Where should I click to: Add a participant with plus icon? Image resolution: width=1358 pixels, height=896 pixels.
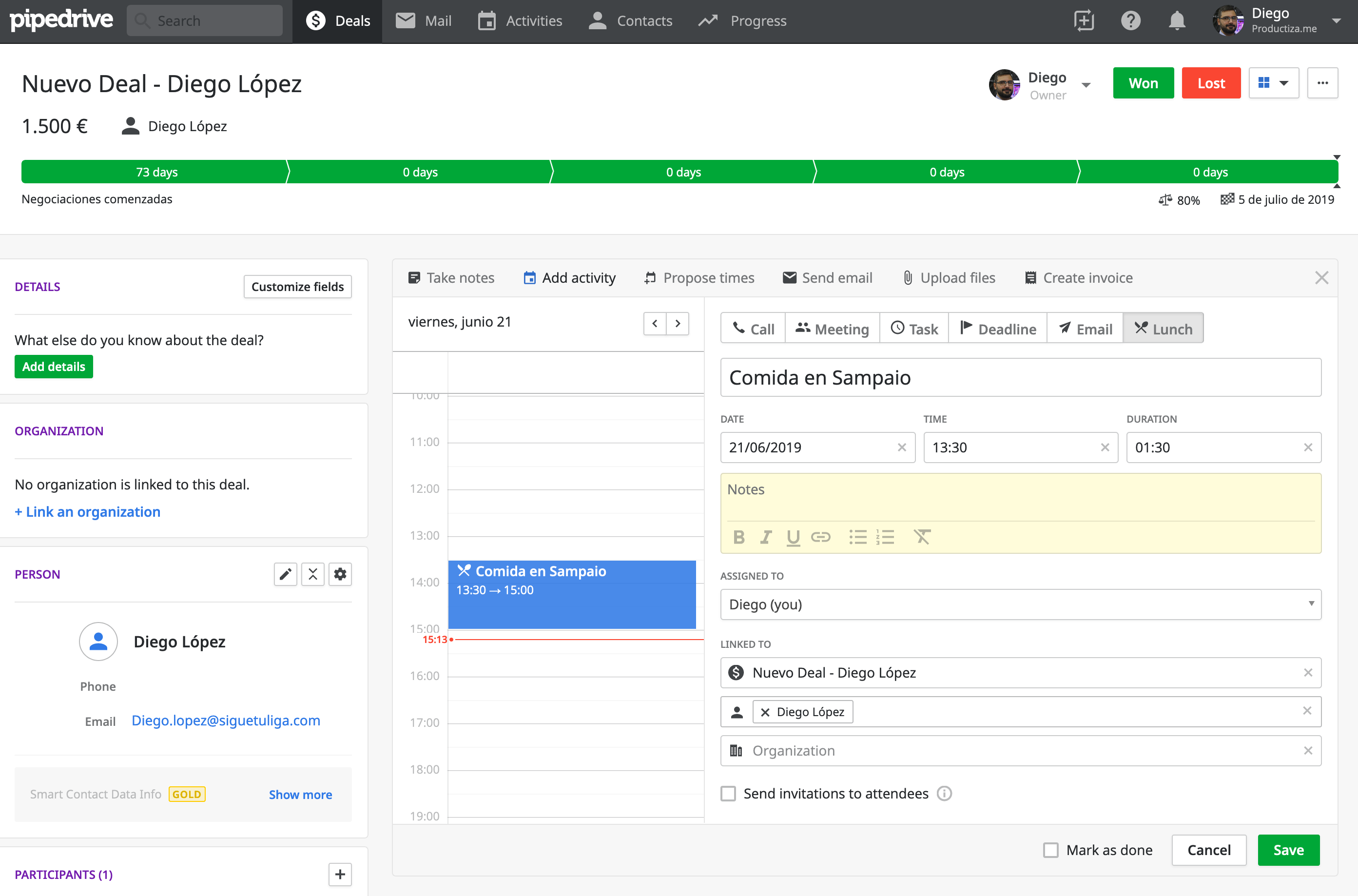pyautogui.click(x=340, y=874)
